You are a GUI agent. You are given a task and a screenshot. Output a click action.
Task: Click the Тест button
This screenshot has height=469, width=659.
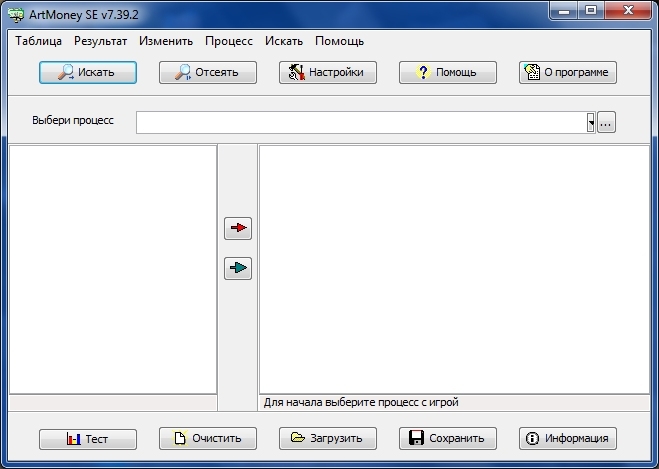88,438
